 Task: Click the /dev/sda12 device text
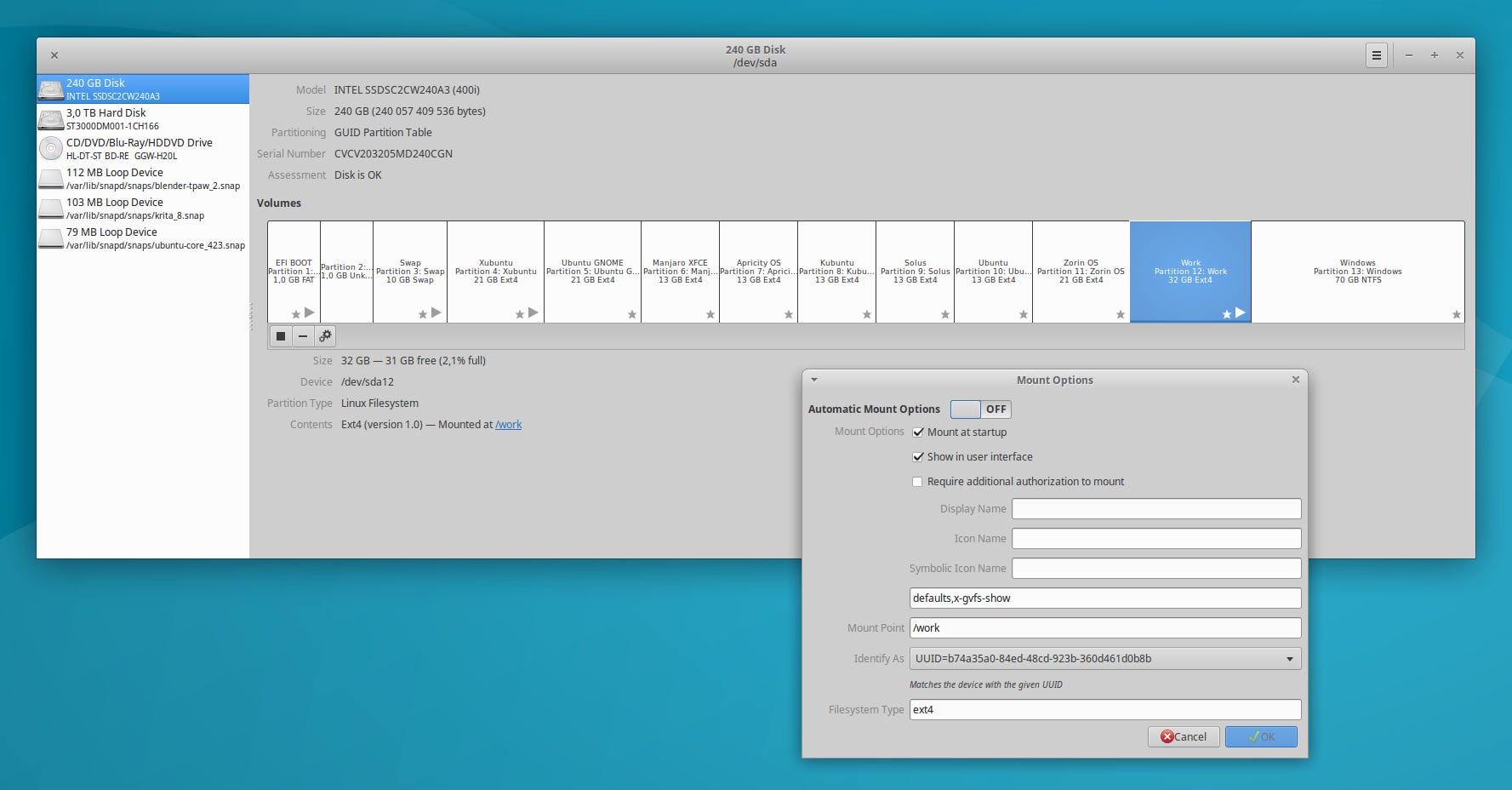(368, 382)
